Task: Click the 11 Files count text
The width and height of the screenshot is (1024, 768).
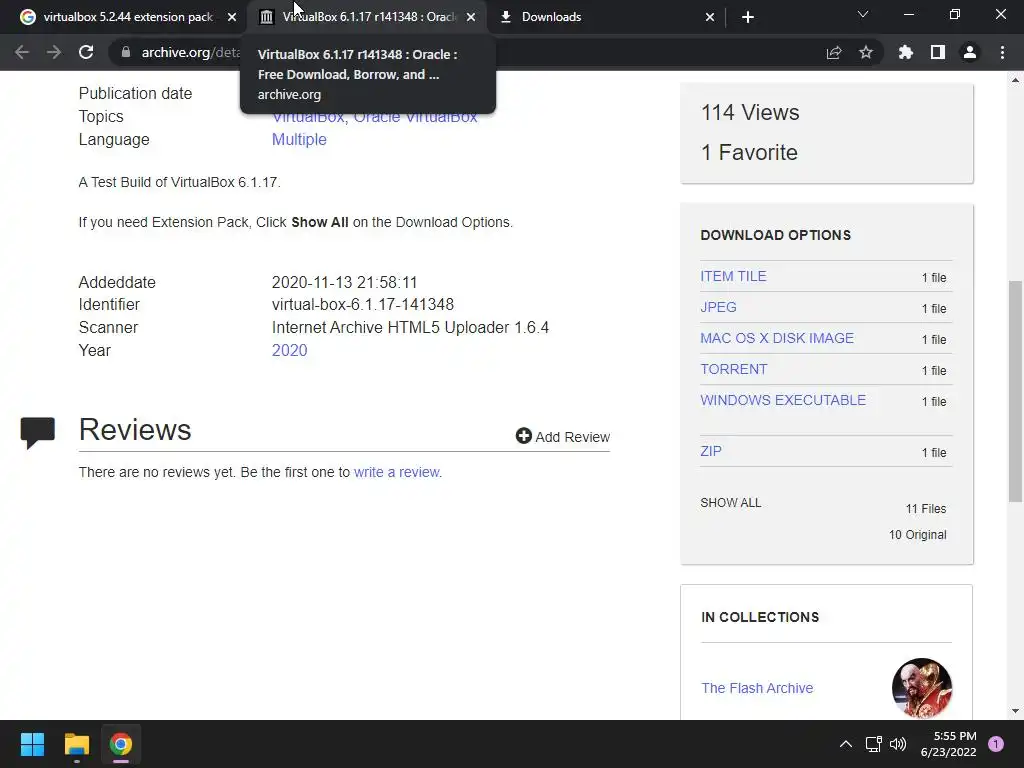Action: click(925, 509)
